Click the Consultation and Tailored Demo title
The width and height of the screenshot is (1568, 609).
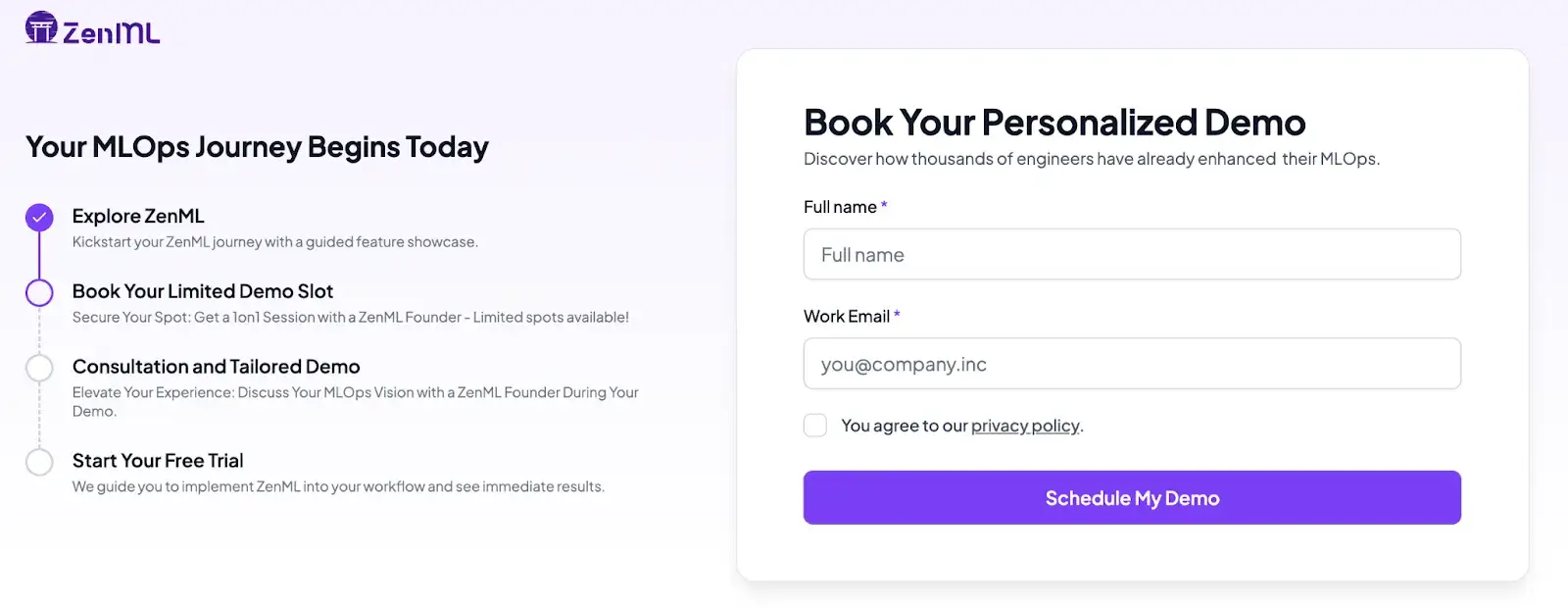pos(217,367)
